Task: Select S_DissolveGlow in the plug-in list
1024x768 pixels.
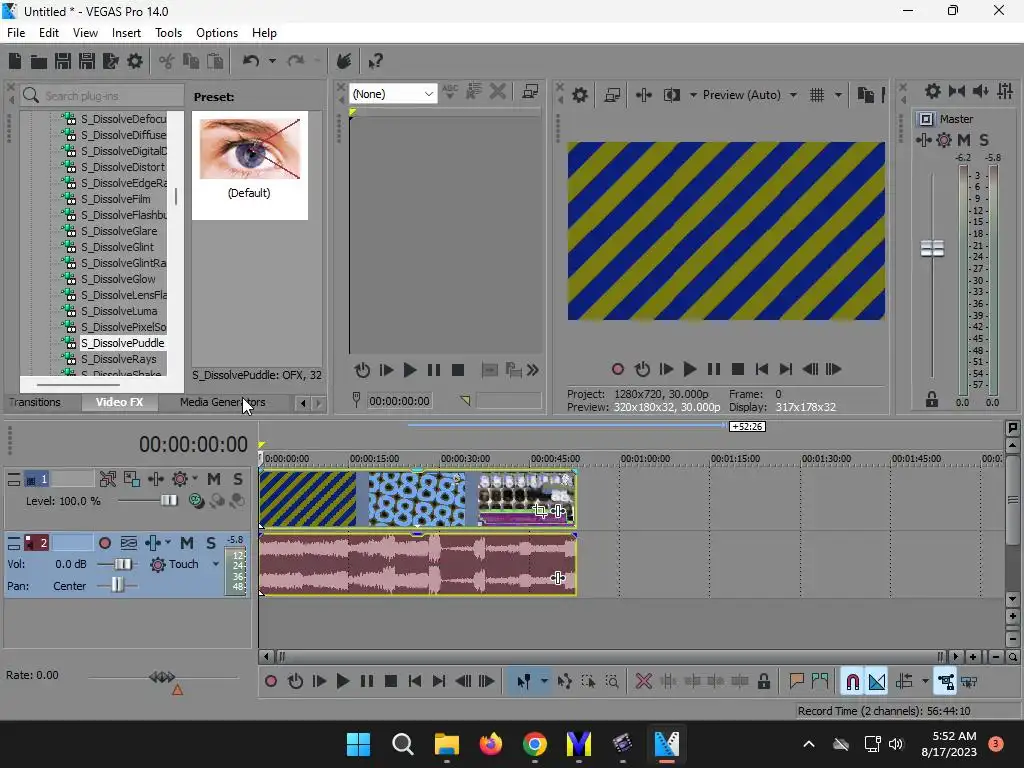Action: pos(118,279)
